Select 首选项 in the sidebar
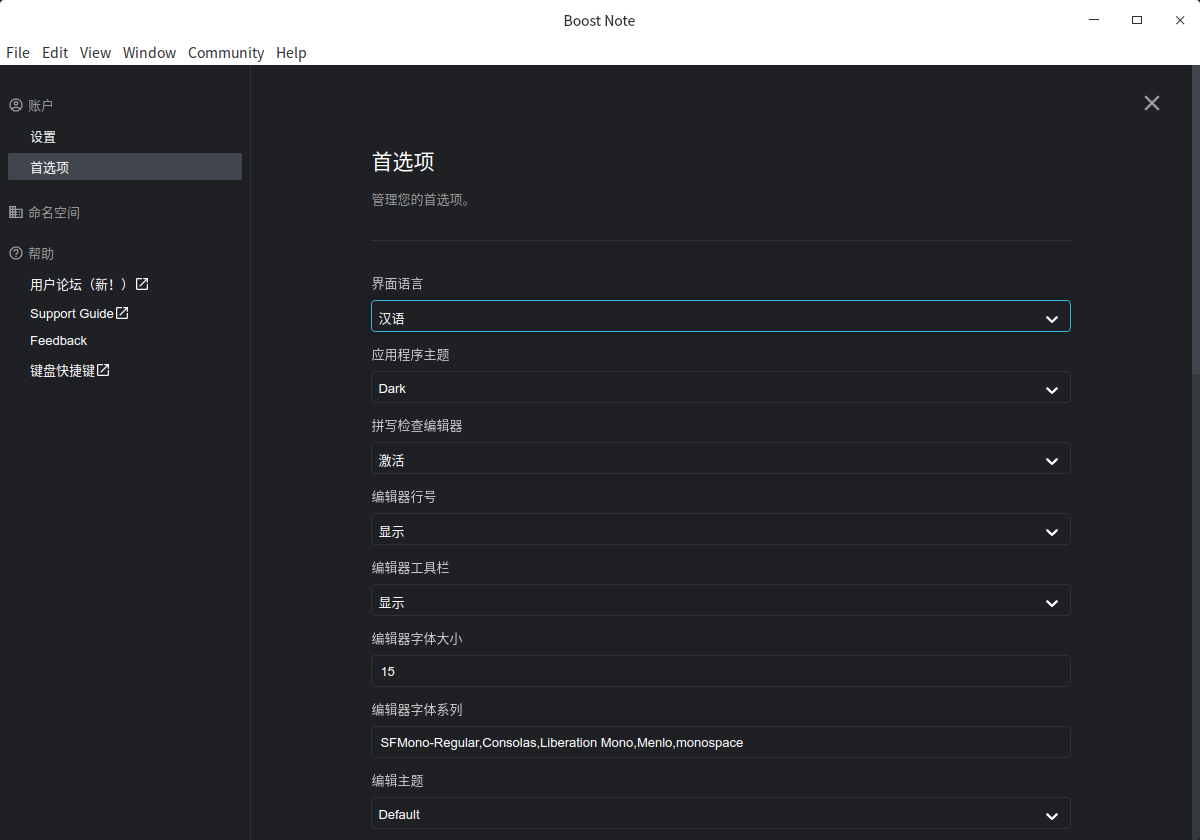This screenshot has height=840, width=1200. pos(50,167)
